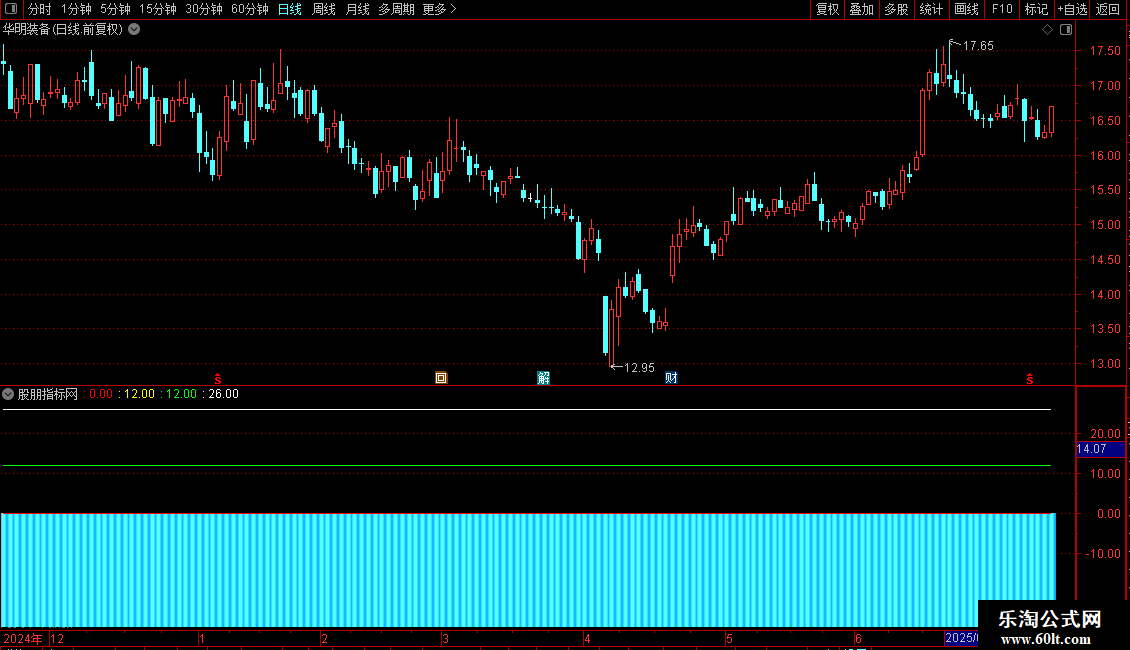The height and width of the screenshot is (650, 1130).
Task: Open F10 company info
Action: [x=1002, y=9]
